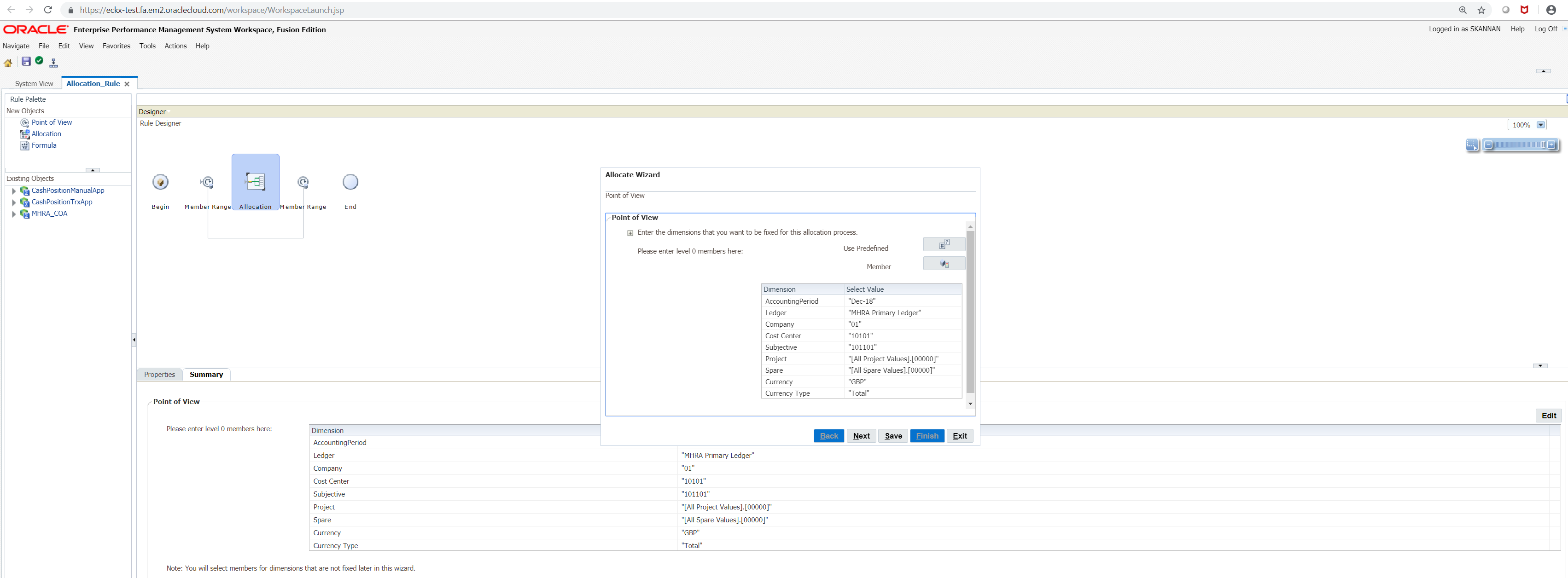Click the browser profile avatar icon
Image resolution: width=1568 pixels, height=578 pixels.
1551,10
